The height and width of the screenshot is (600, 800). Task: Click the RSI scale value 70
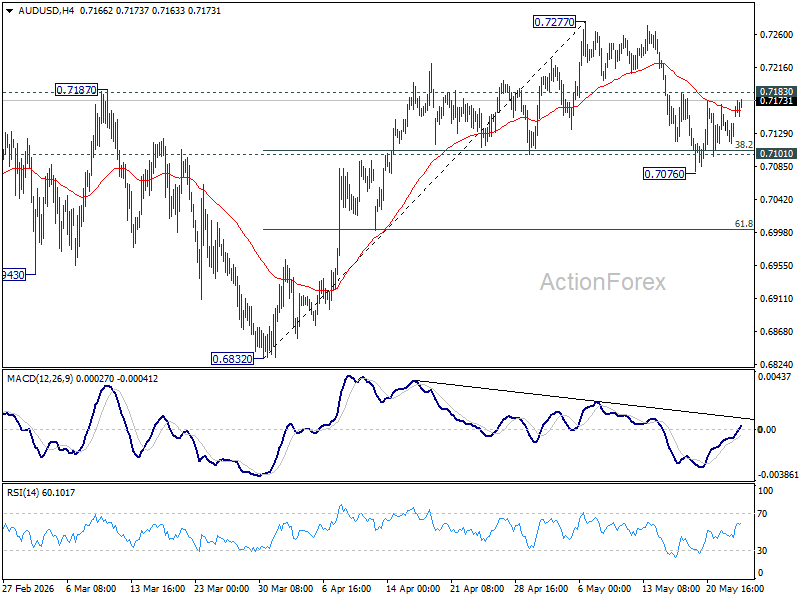(762, 514)
